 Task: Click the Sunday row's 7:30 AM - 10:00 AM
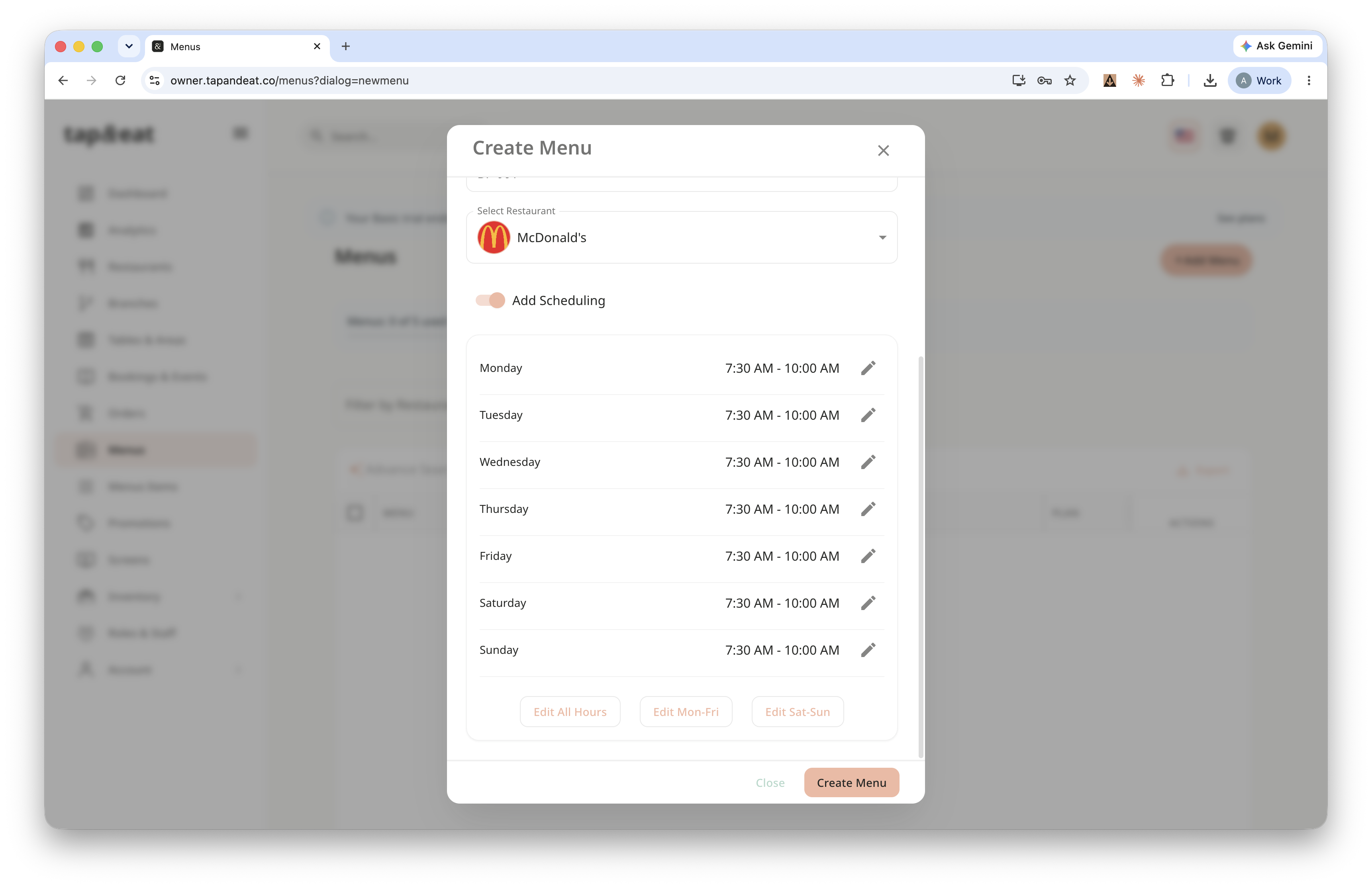782,650
